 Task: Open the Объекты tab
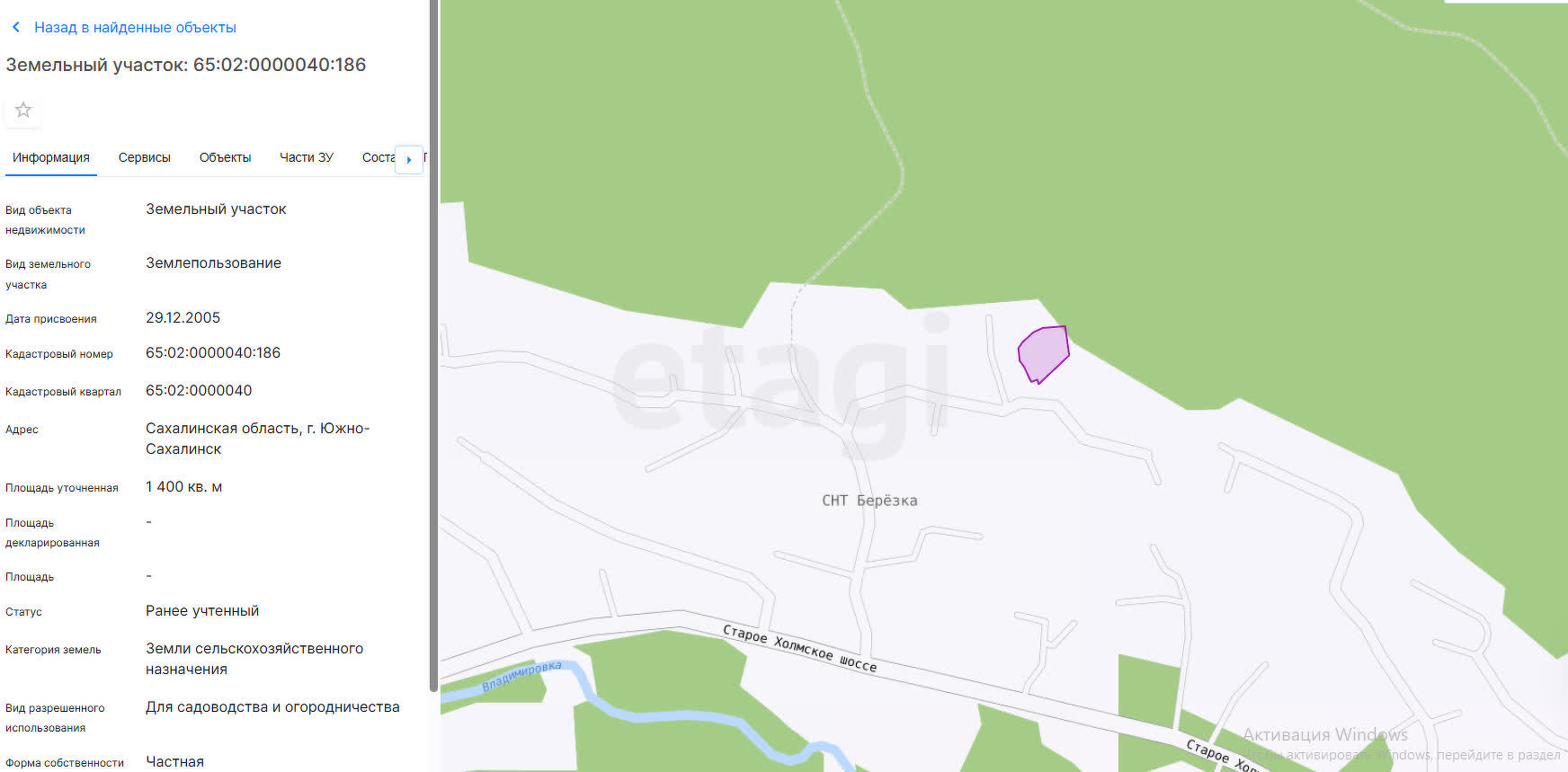[225, 157]
